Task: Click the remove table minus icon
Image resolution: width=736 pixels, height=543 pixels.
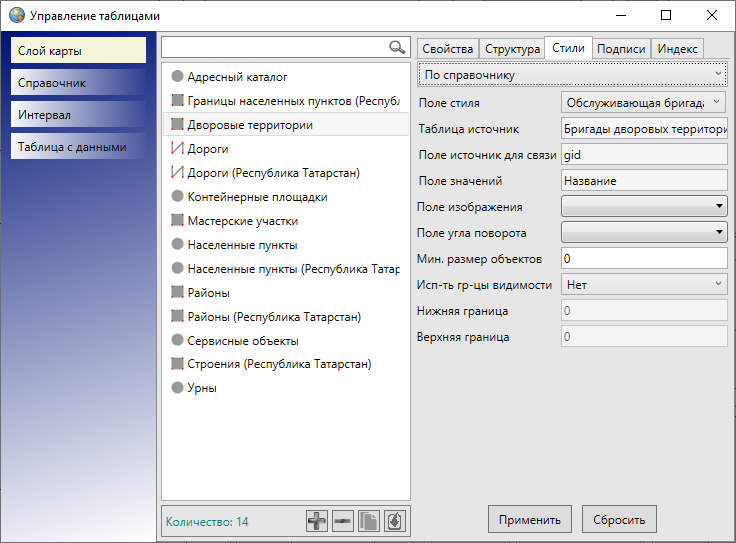Action: tap(343, 521)
